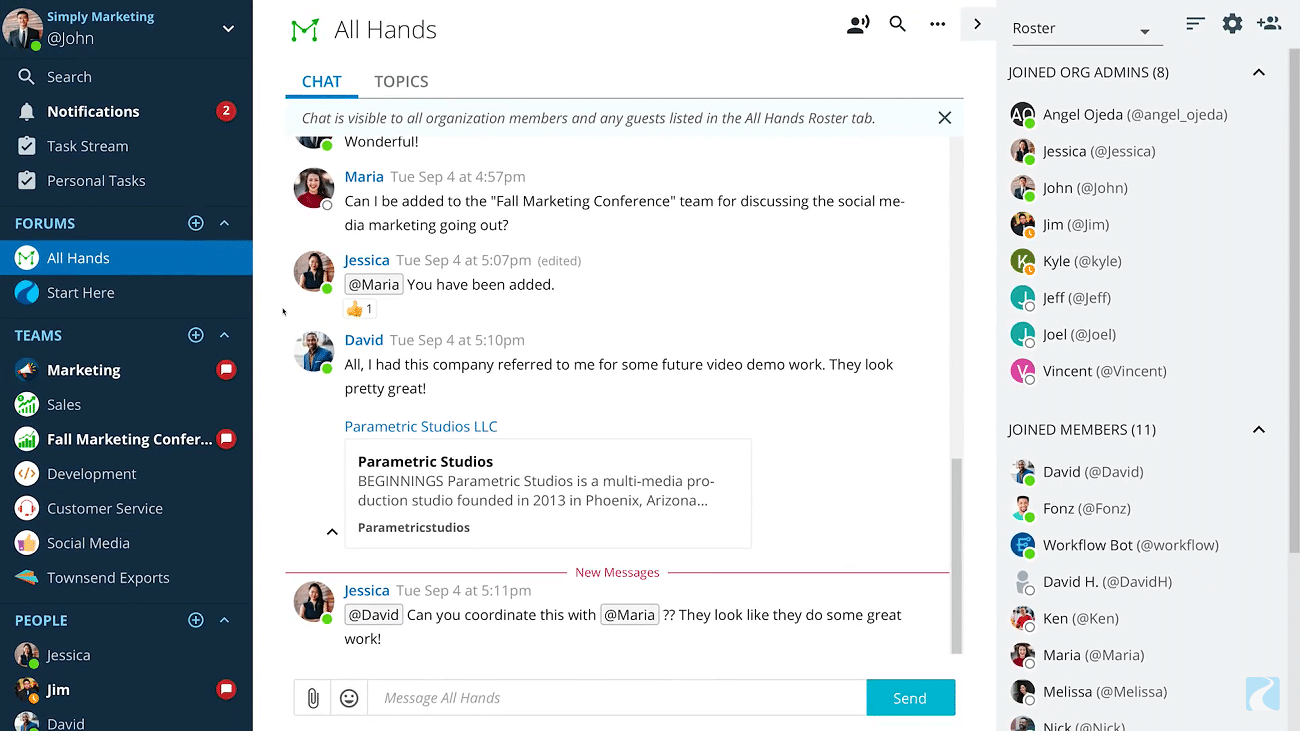1300x731 pixels.
Task: Hide the roster panel with the arrow button
Action: [977, 23]
